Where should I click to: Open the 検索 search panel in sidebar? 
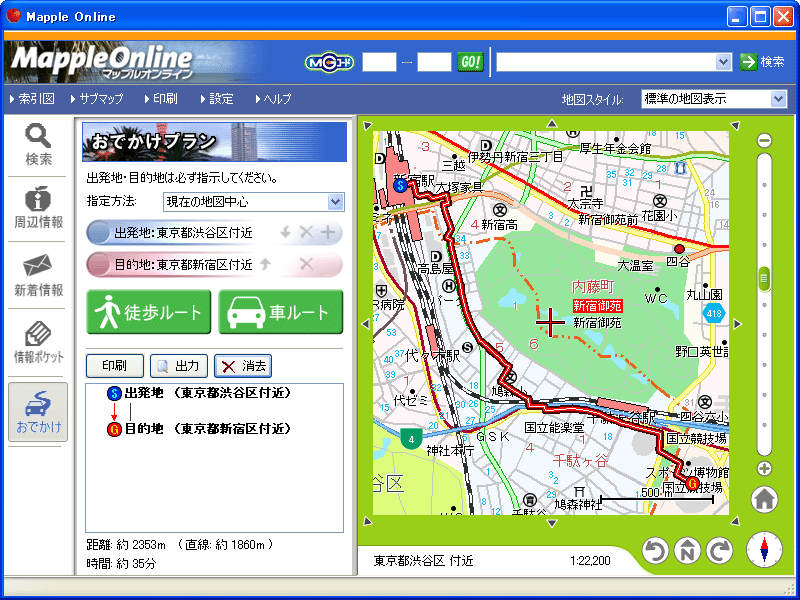[x=38, y=145]
